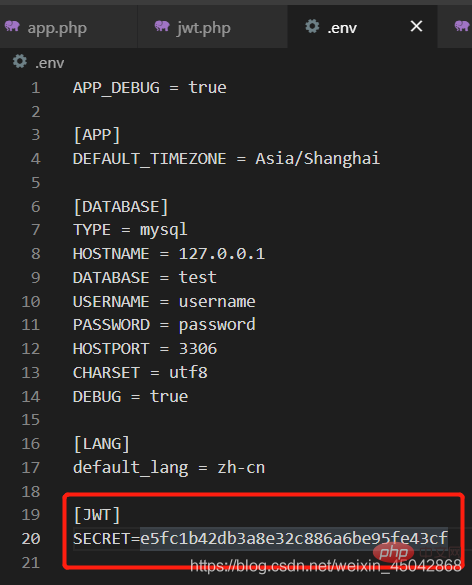The width and height of the screenshot is (472, 585).
Task: Click the SECRET key name
Action: [x=101, y=539]
